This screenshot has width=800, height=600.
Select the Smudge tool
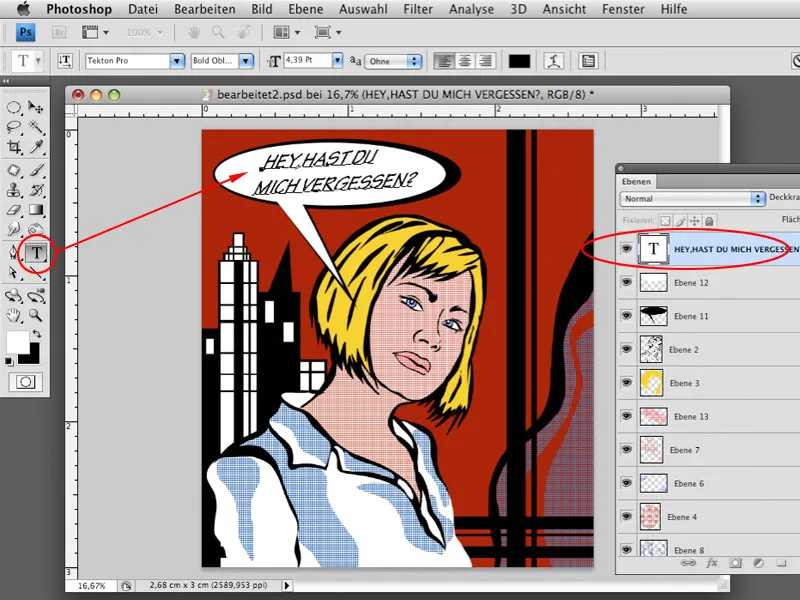14,229
